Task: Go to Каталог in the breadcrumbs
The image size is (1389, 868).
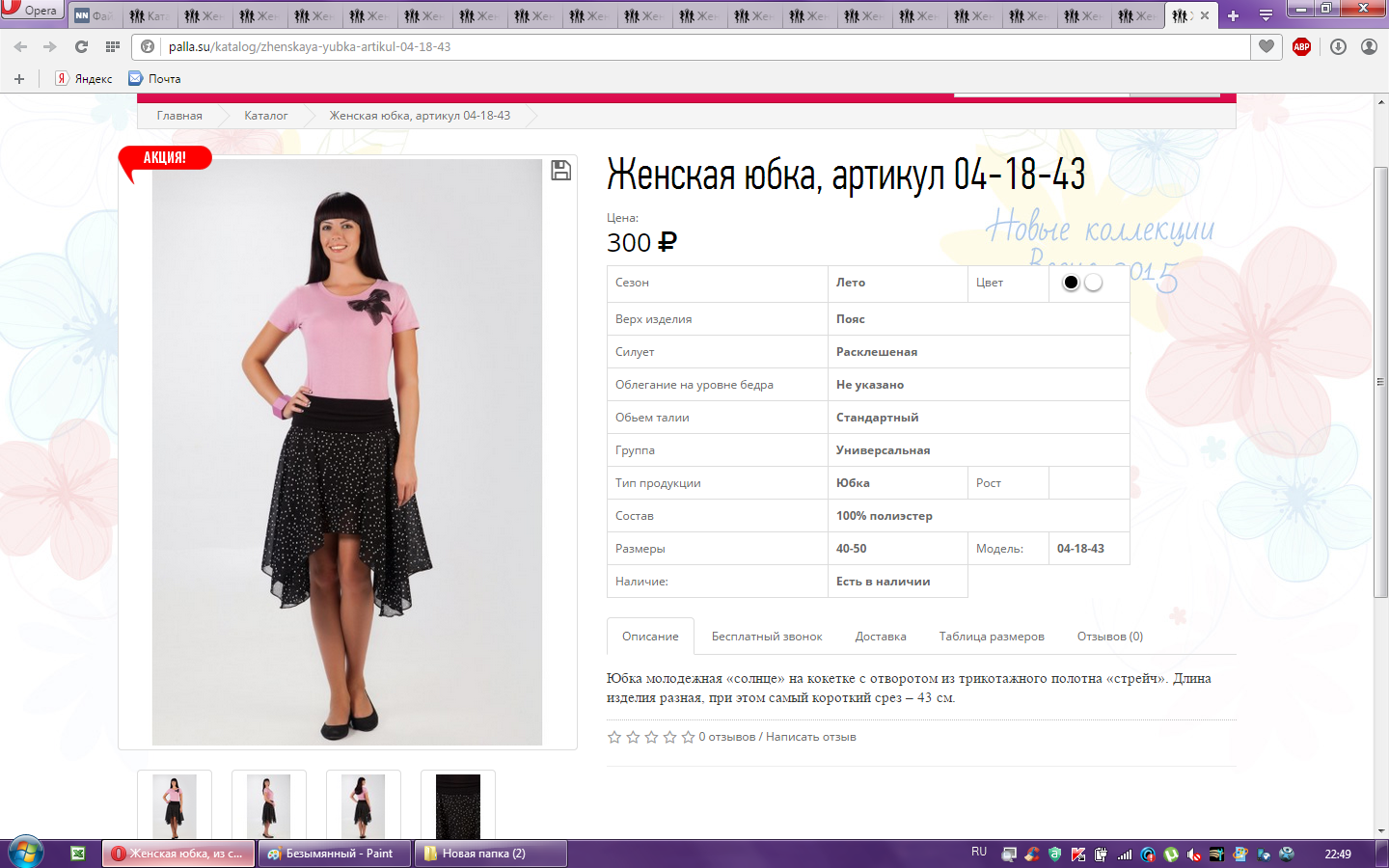Action: 265,116
